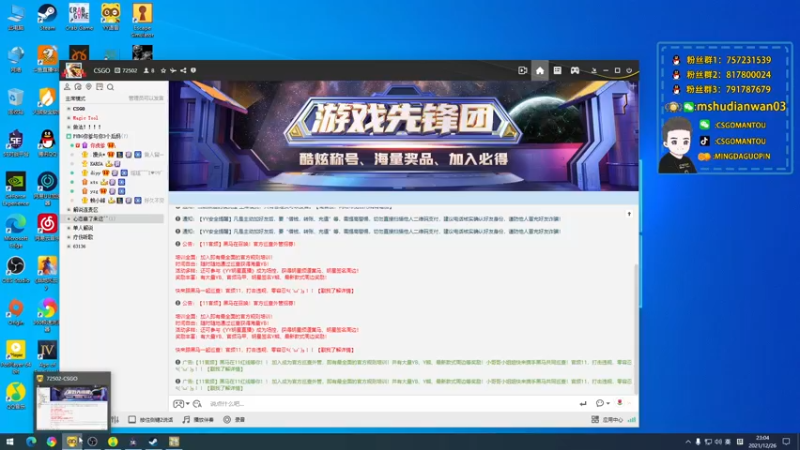Open OBS from the taskbar
Viewport: 800px width, 450px height.
(92, 441)
